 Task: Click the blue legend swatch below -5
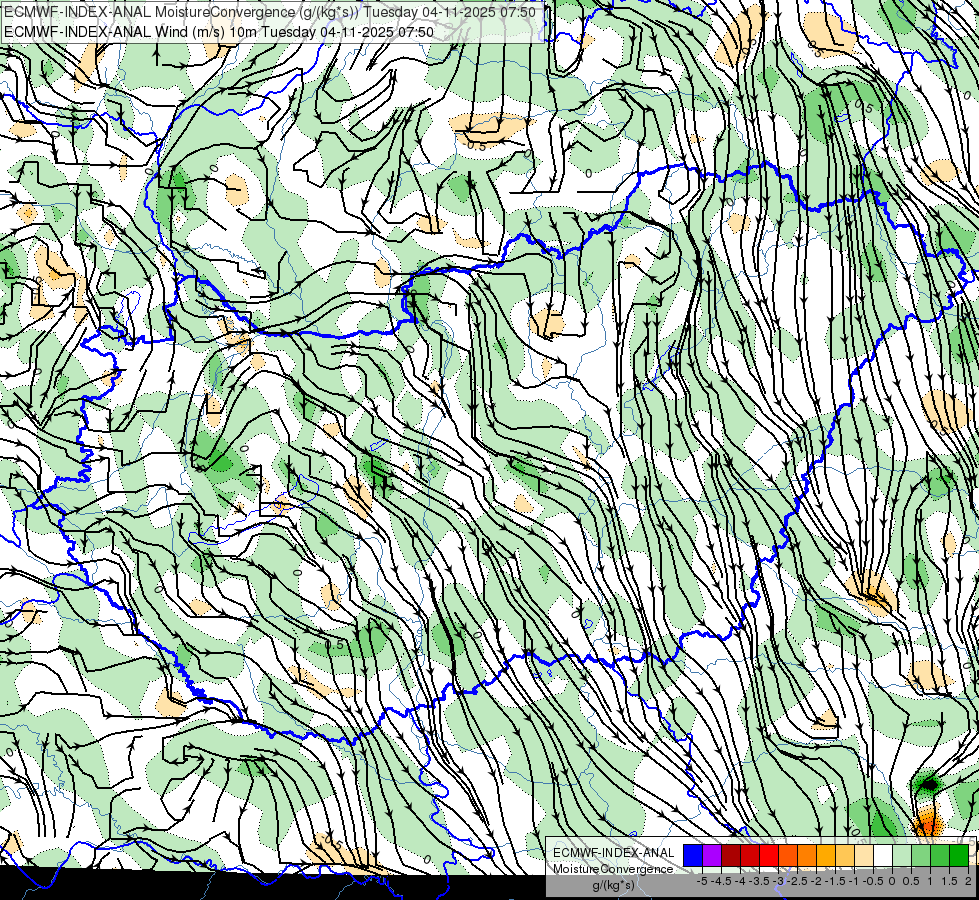(693, 855)
